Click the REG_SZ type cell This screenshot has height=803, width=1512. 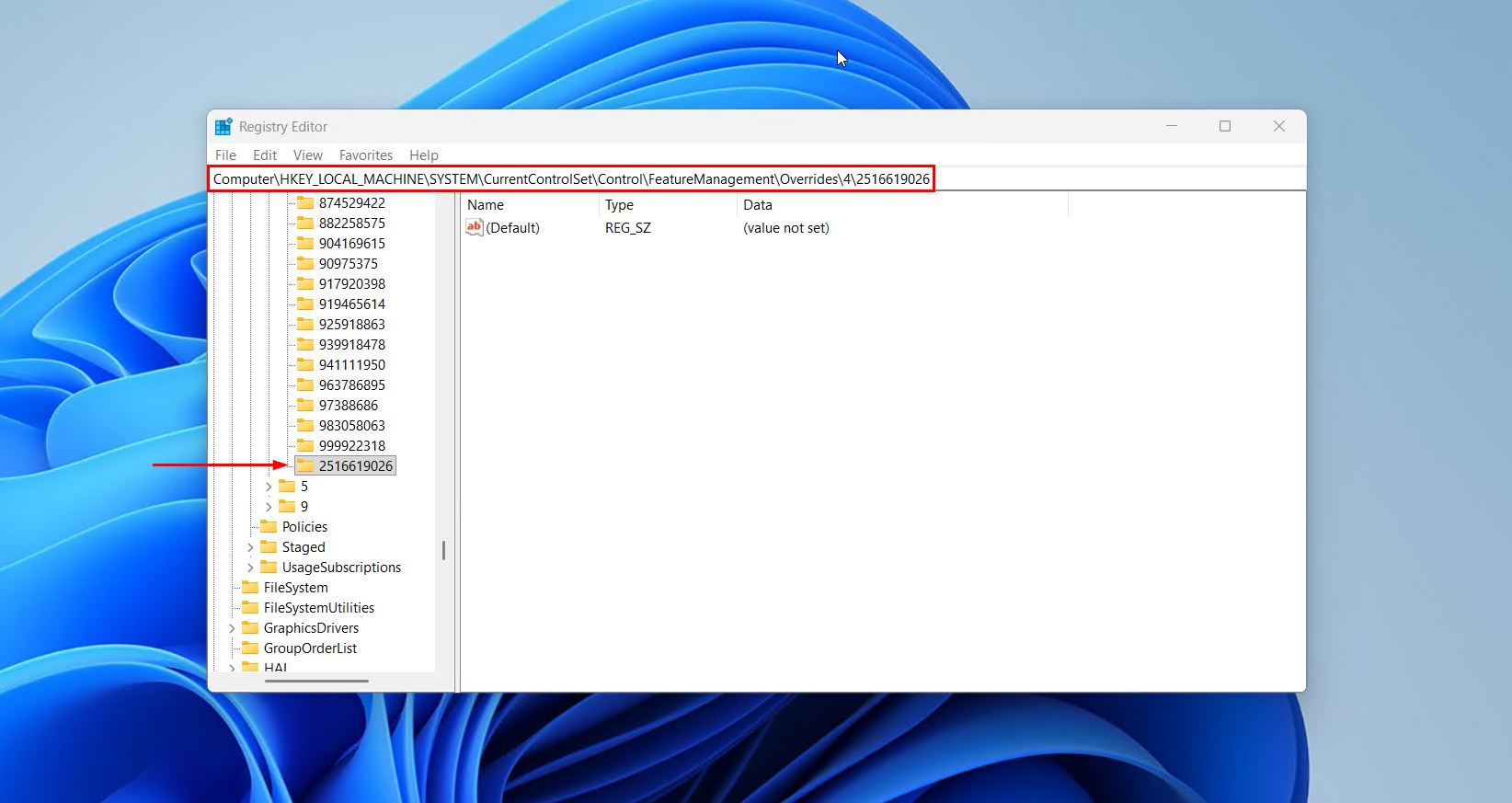(x=628, y=228)
